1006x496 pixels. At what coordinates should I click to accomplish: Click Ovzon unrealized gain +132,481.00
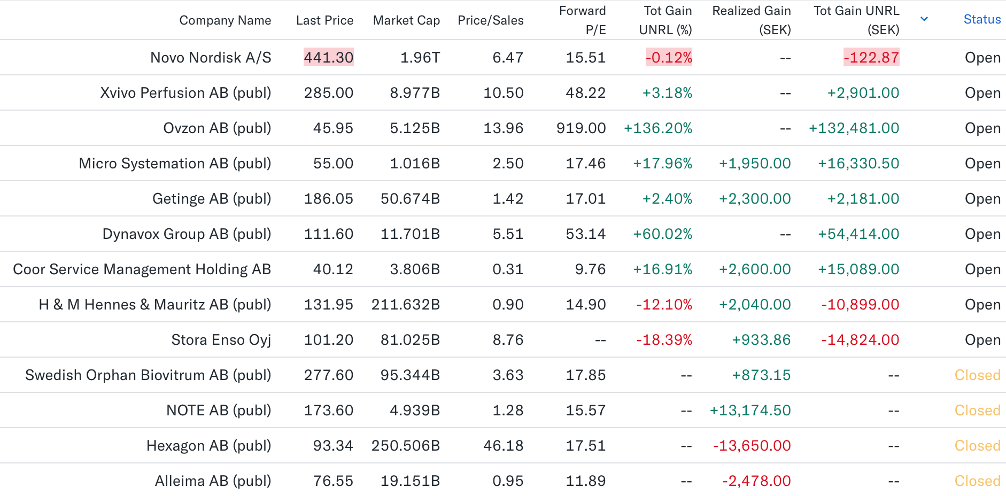point(854,128)
